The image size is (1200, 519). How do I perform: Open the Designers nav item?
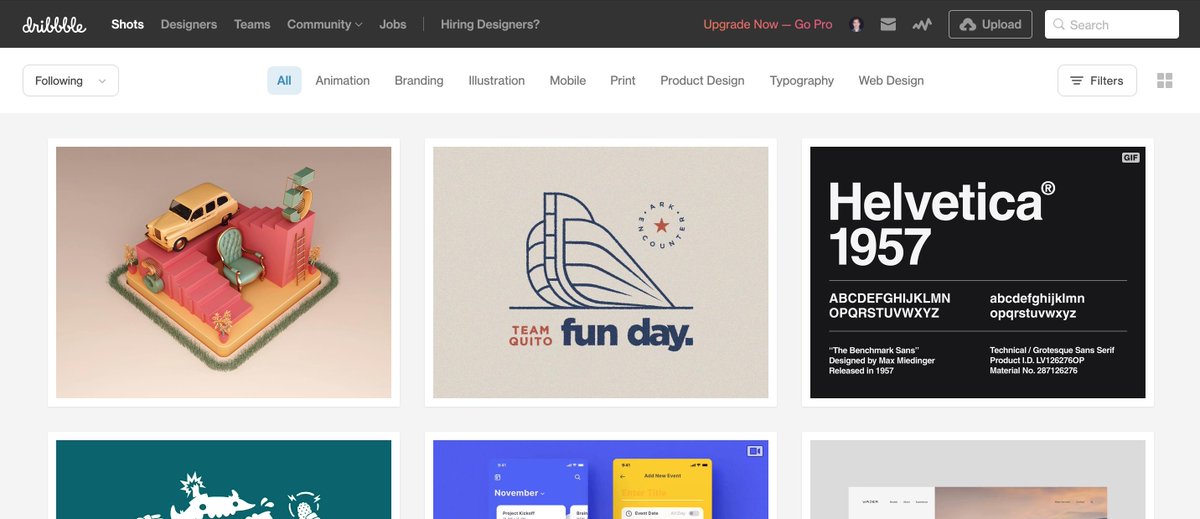189,24
